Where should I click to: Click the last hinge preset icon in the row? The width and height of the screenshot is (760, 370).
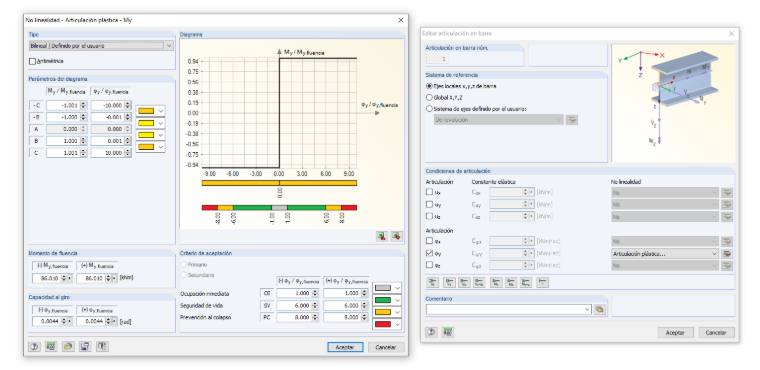pyautogui.click(x=543, y=282)
